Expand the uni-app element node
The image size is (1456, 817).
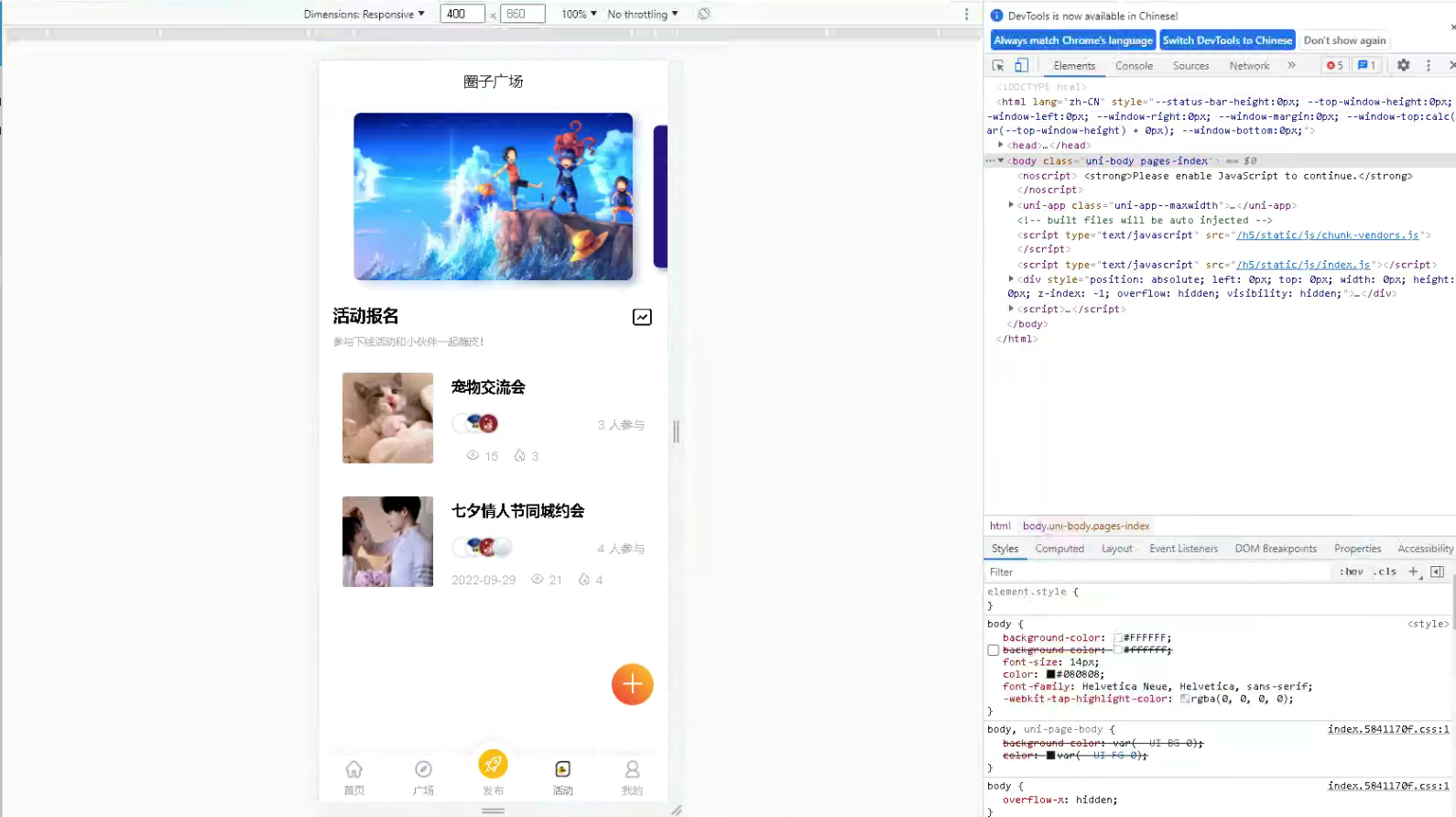point(1011,205)
